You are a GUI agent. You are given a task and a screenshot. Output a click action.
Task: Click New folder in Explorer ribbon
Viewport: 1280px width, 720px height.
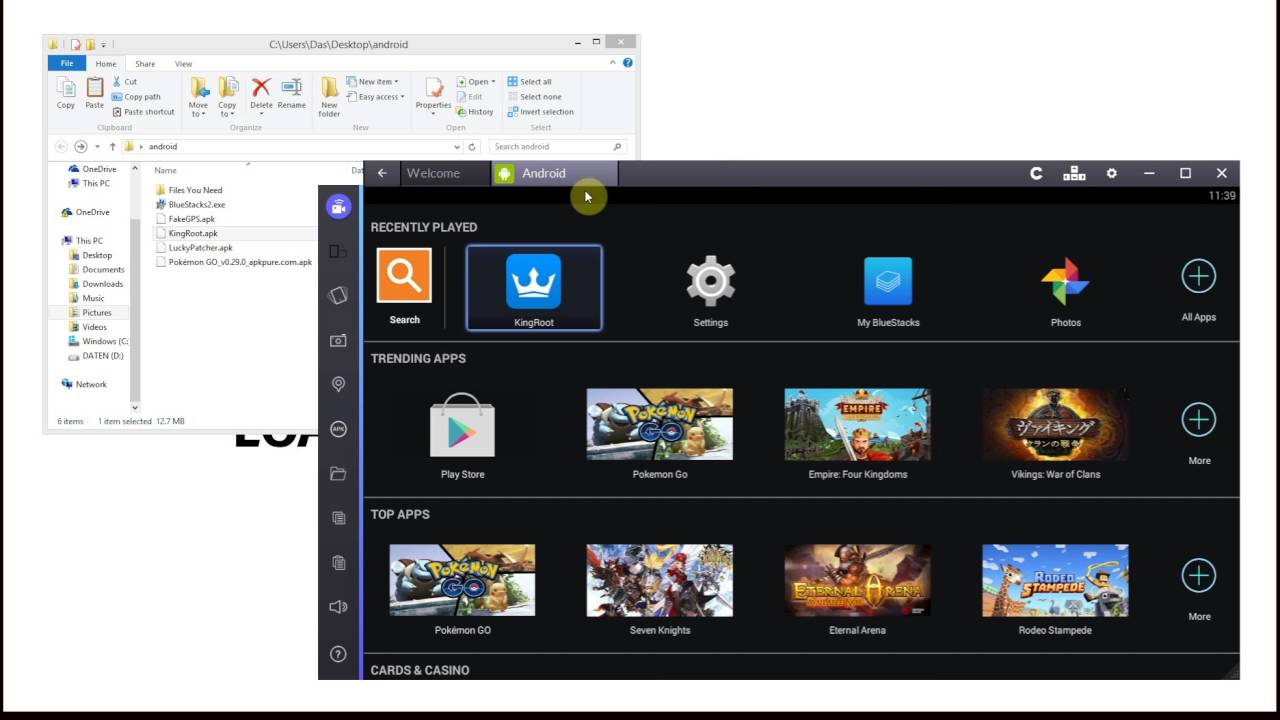point(329,96)
